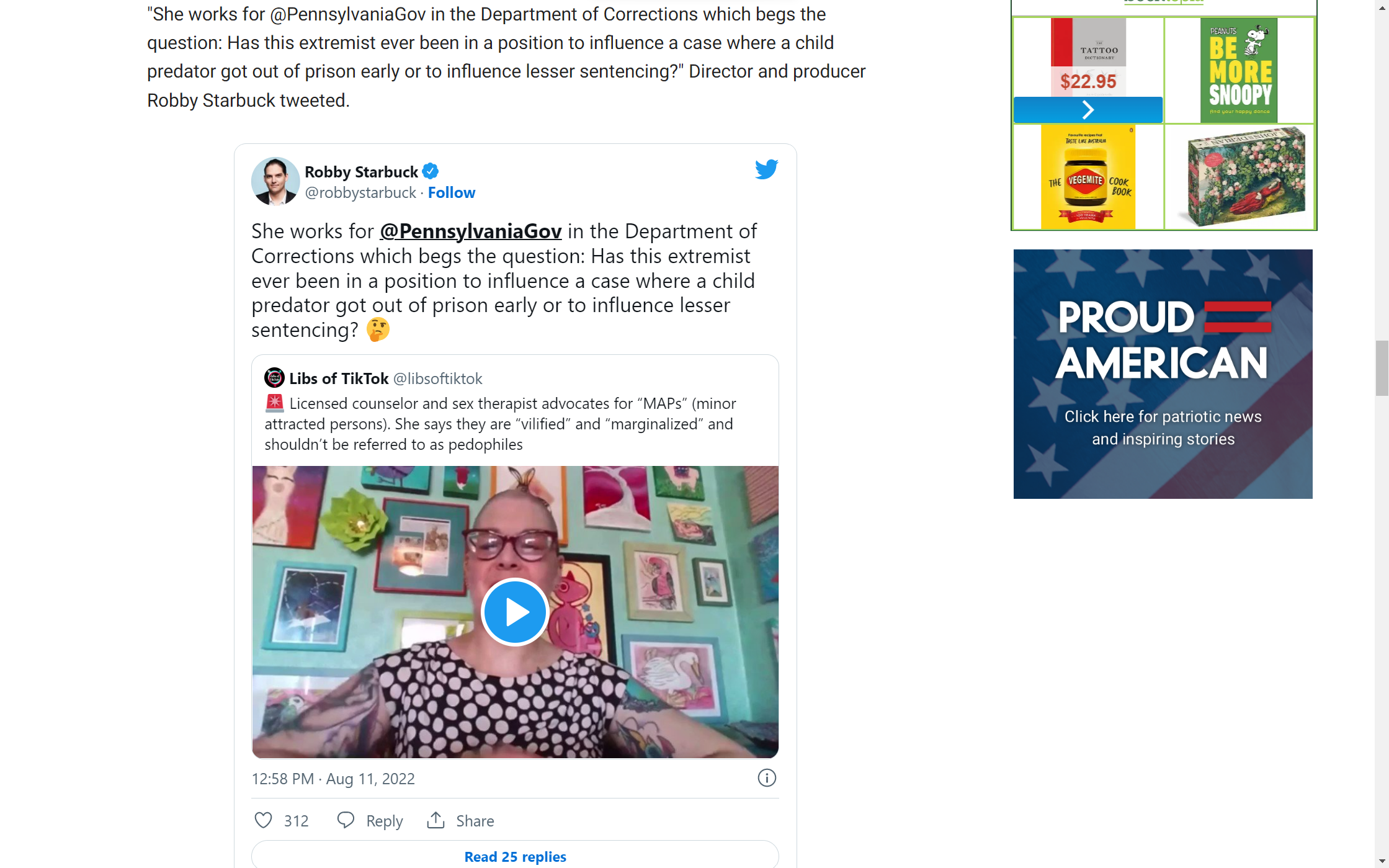Click the Tattoo Dictionary book priced $22.95
This screenshot has width=1389, height=868.
point(1088,57)
